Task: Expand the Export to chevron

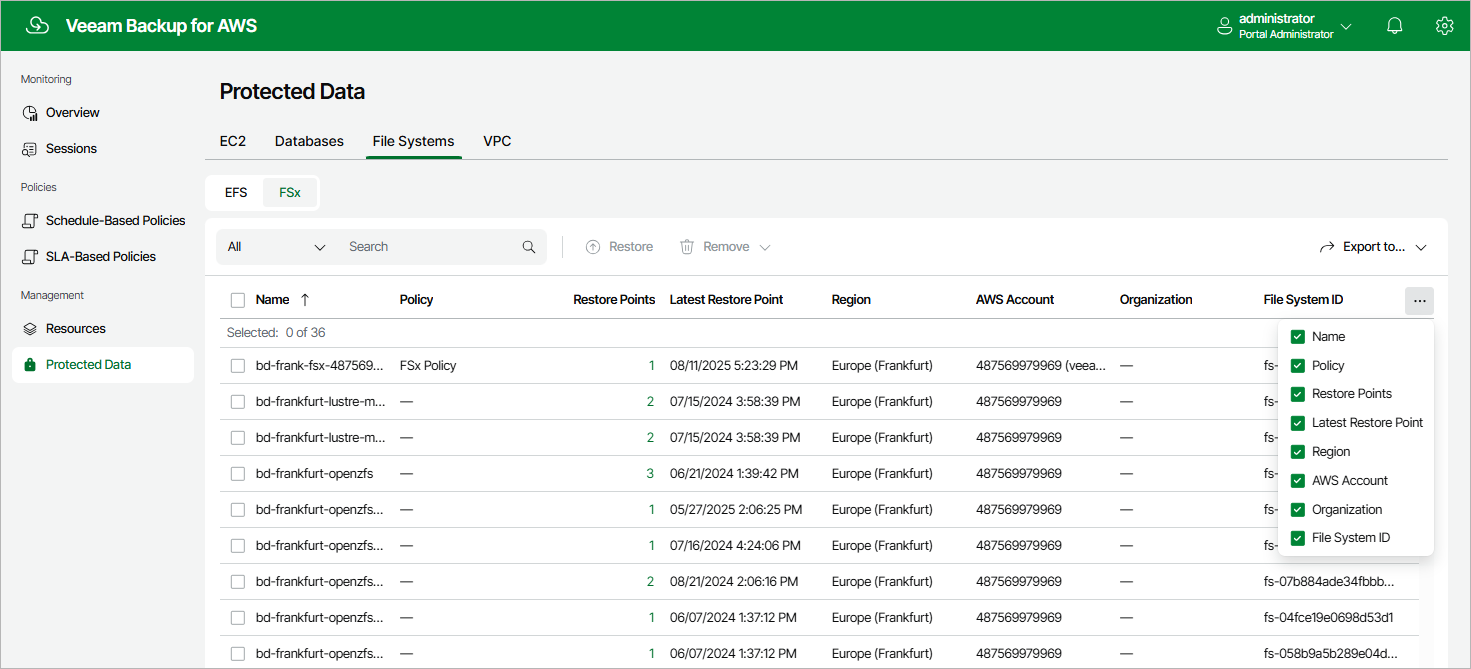Action: [1421, 247]
